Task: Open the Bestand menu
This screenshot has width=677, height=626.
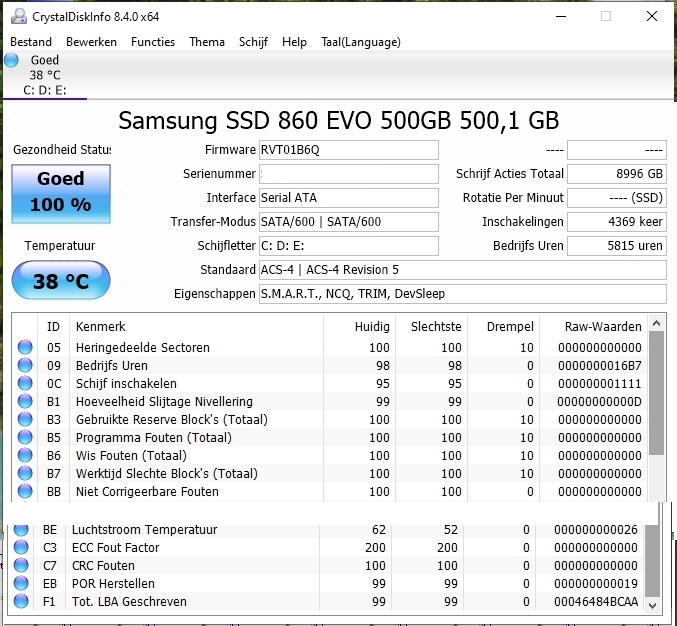Action: pos(31,42)
